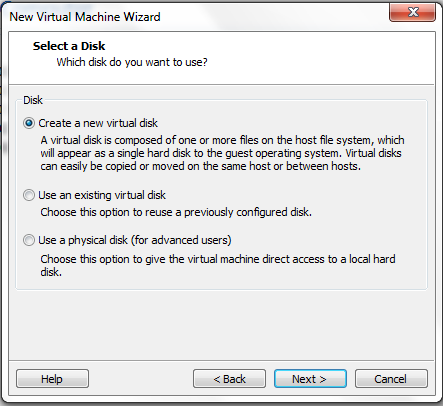Click the Next > button
This screenshot has width=443, height=406.
pos(310,379)
